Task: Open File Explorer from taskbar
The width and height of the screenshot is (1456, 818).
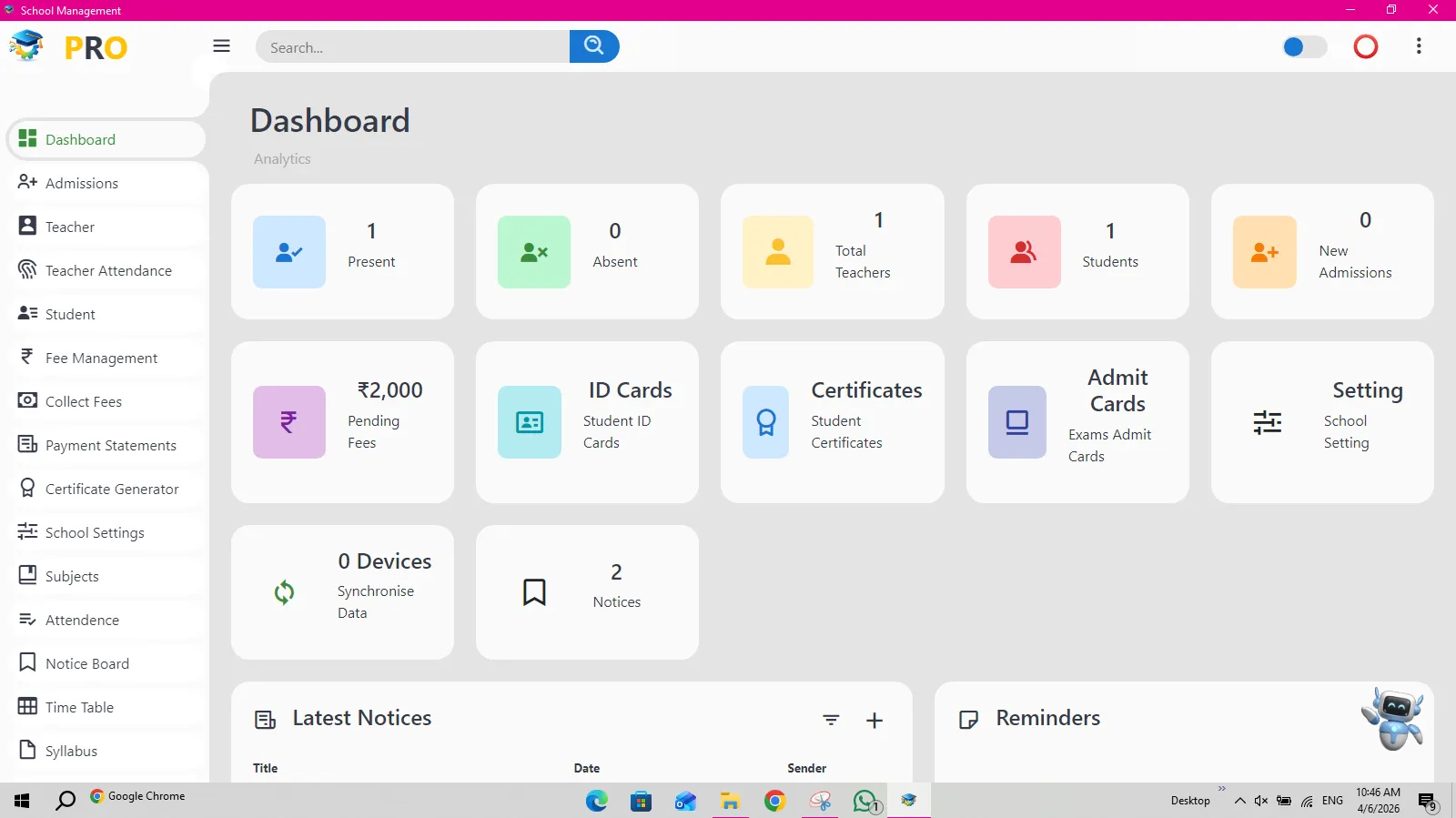Action: click(x=730, y=801)
